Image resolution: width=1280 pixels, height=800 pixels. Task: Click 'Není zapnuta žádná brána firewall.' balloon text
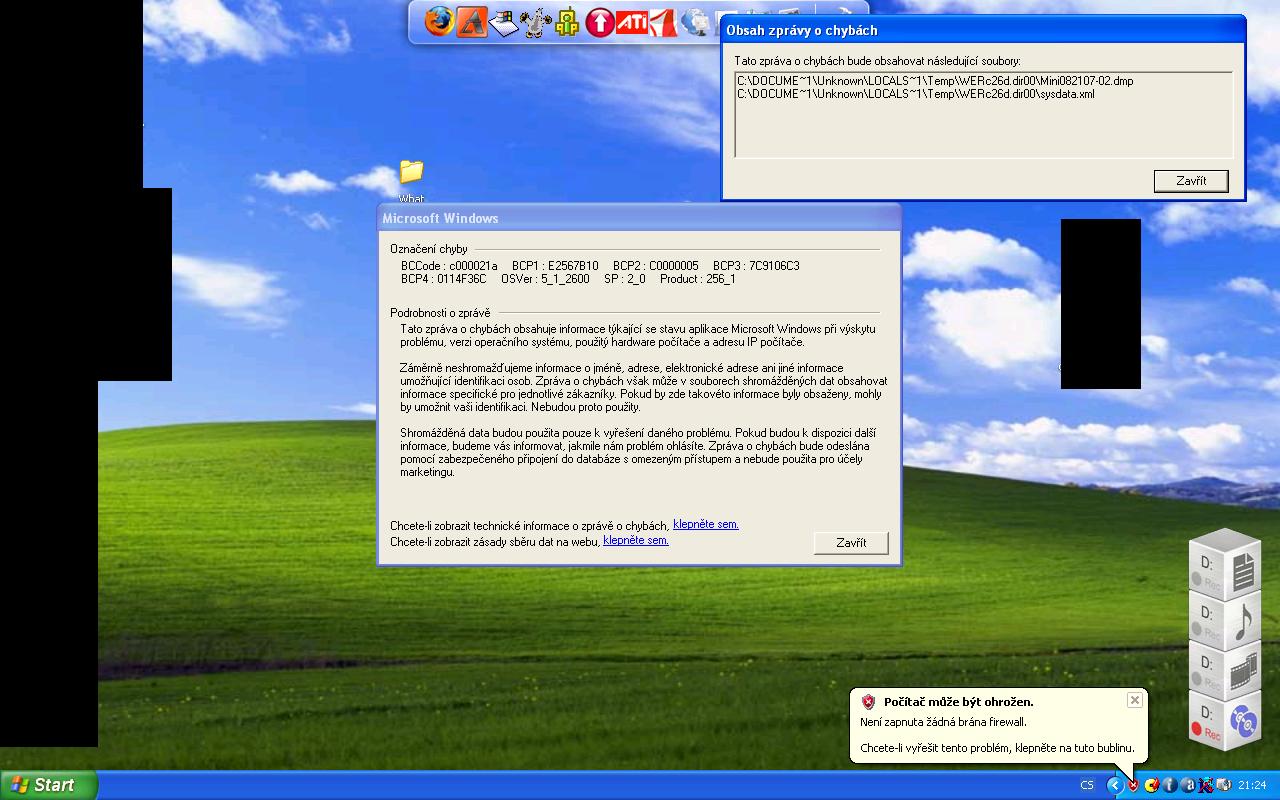pos(943,722)
